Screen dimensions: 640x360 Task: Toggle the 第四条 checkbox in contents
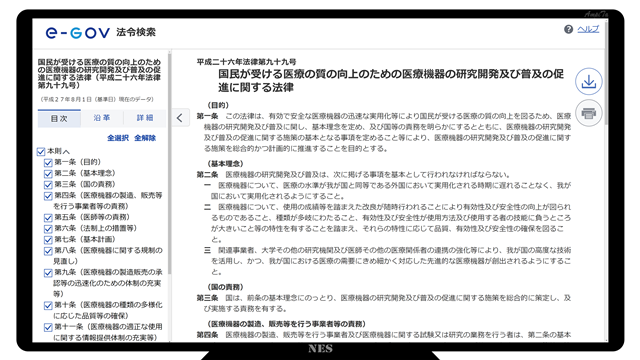coord(48,196)
